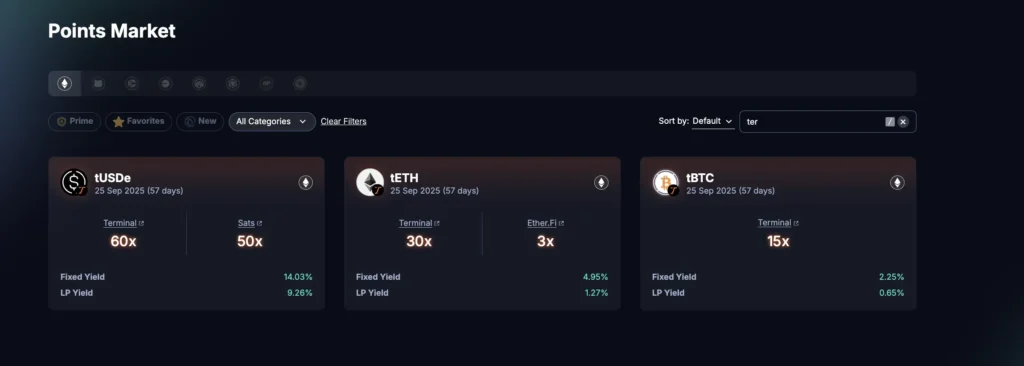The image size is (1024, 366).
Task: Click Ethereum chain badge on tBTC card
Action: (x=897, y=183)
